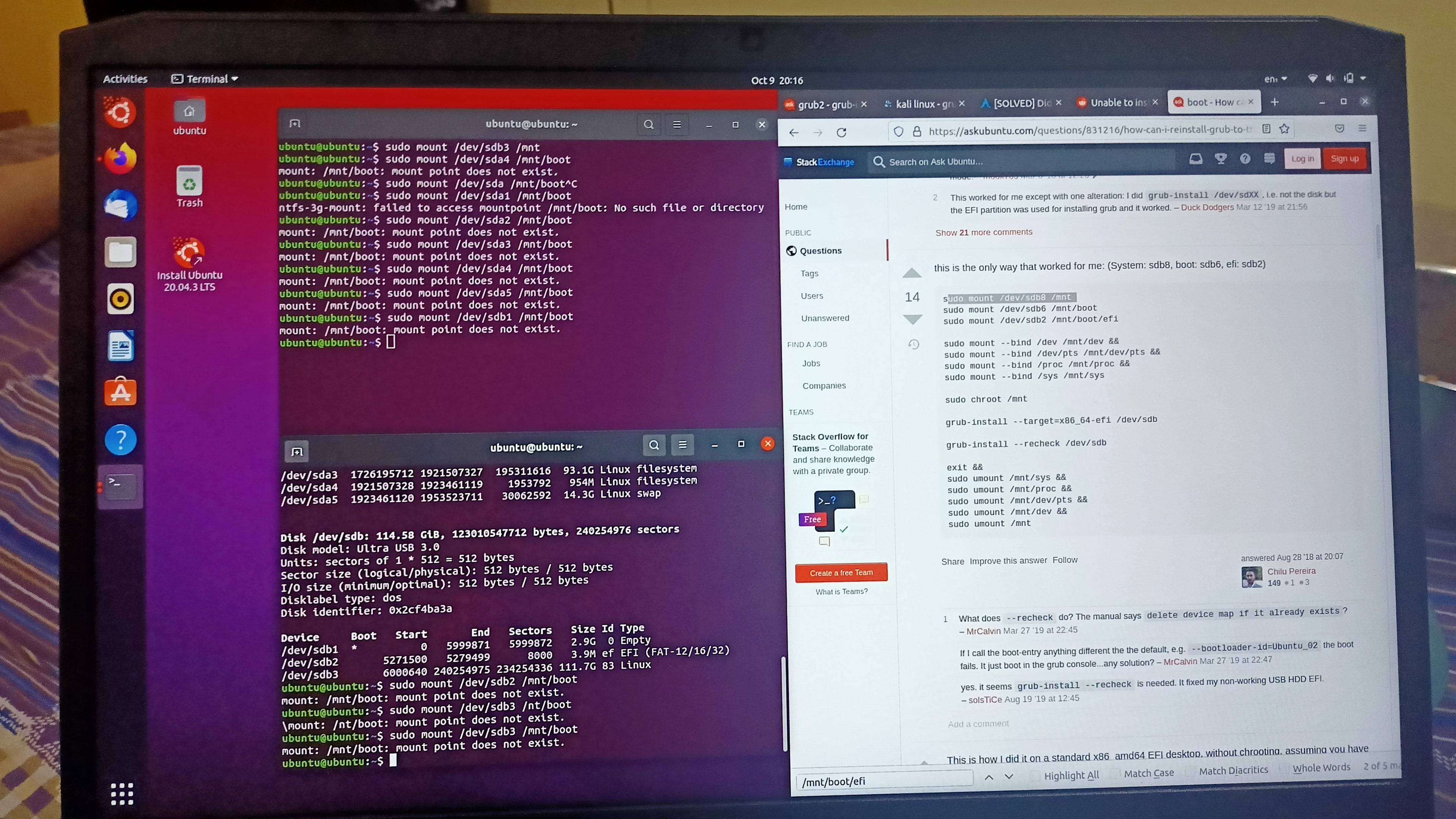Upvote the answer with 14 votes
This screenshot has height=819, width=1456.
click(x=911, y=274)
